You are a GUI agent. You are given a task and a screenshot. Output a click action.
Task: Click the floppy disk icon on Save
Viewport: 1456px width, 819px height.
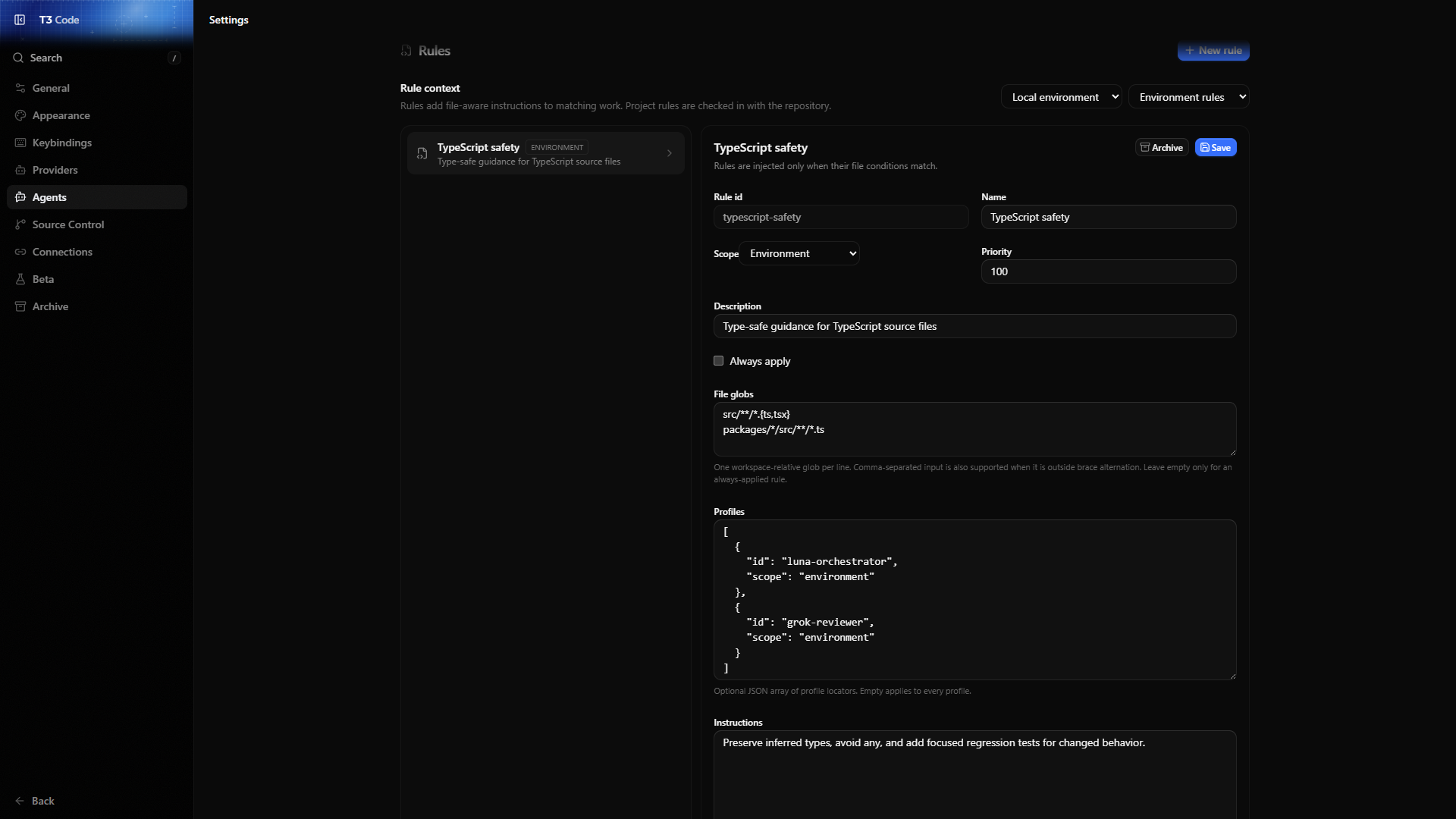tap(1205, 147)
